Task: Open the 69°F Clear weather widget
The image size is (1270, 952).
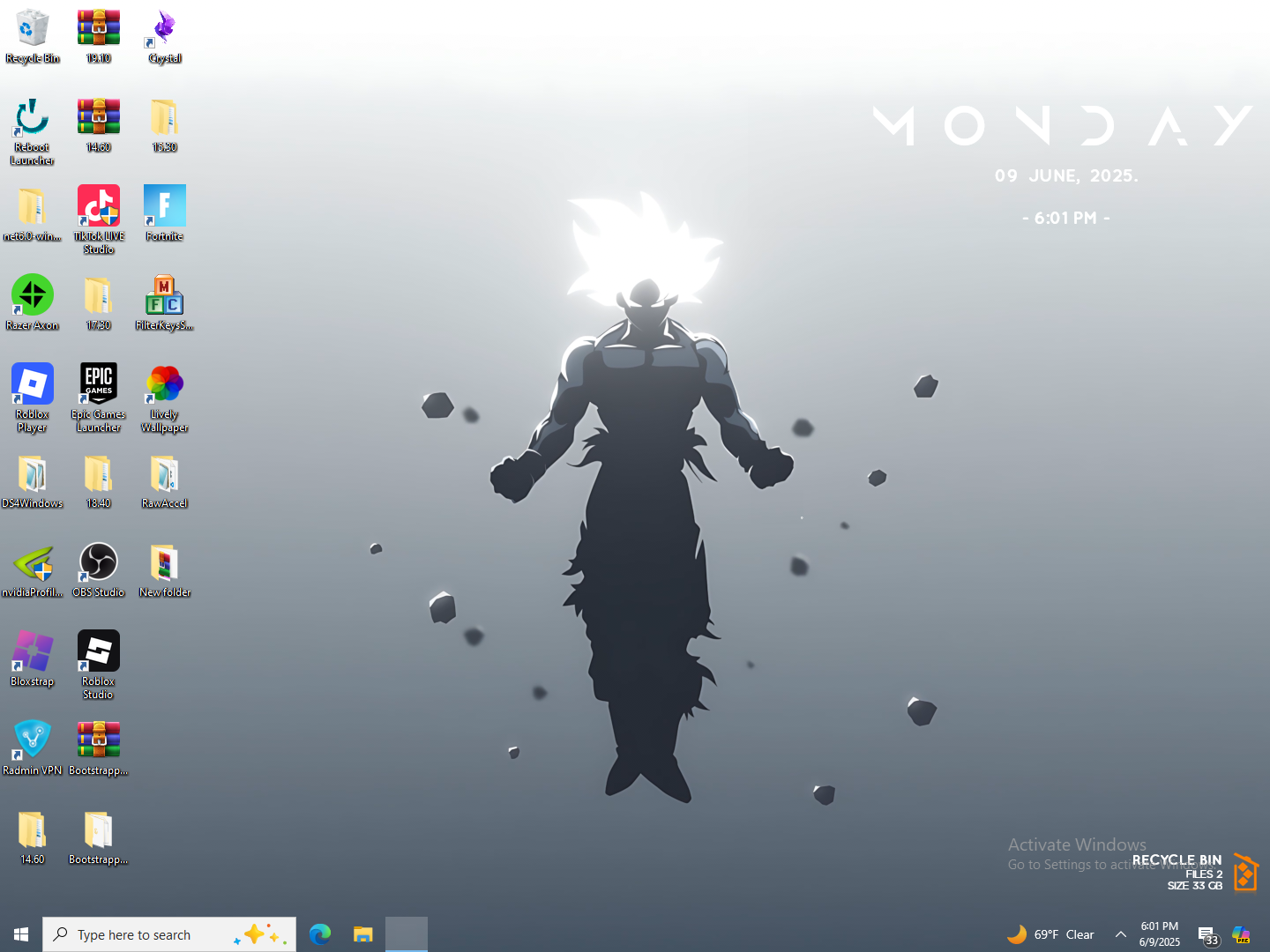Action: click(x=1050, y=934)
